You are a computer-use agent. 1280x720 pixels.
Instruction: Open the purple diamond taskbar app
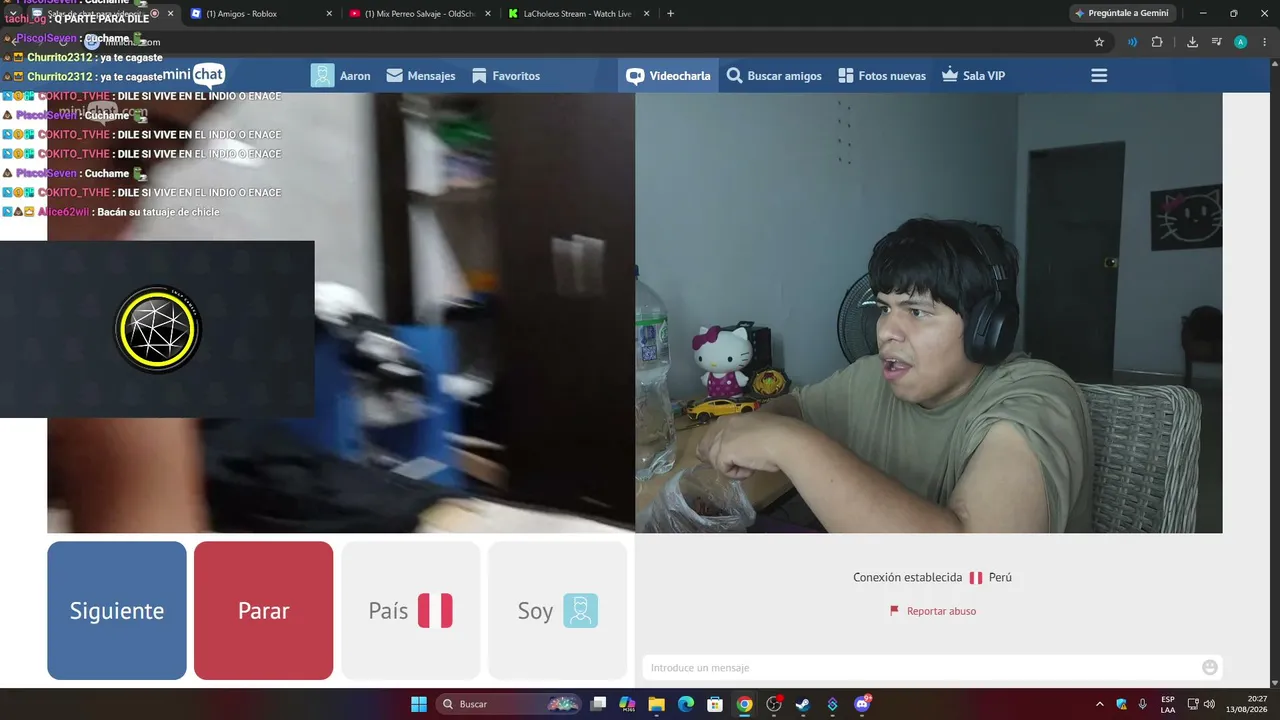(832, 704)
